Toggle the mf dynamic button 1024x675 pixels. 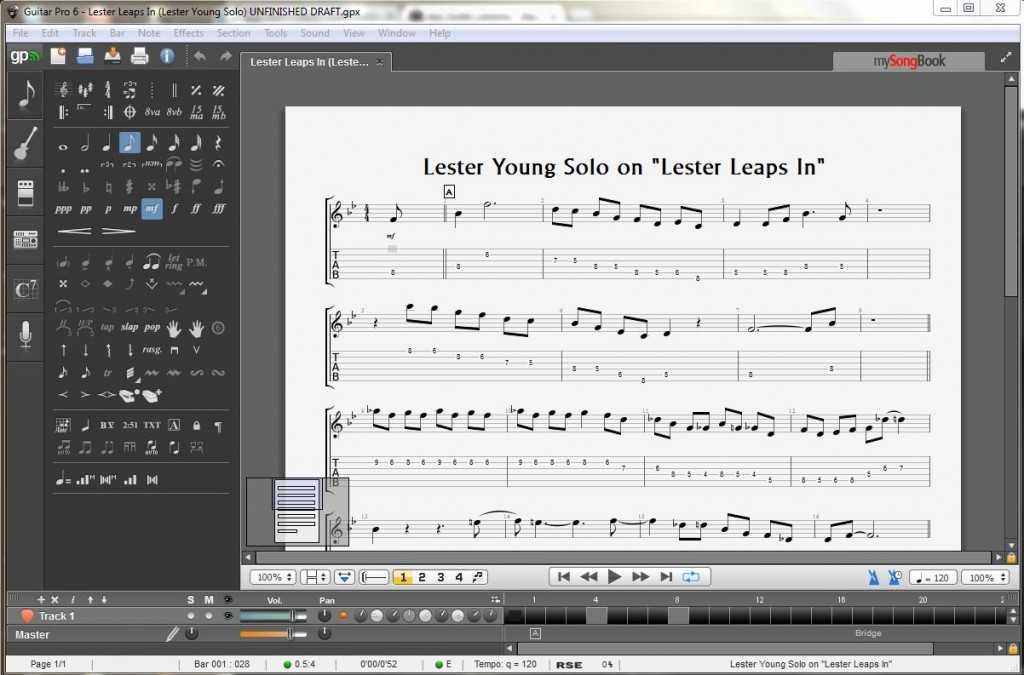152,209
